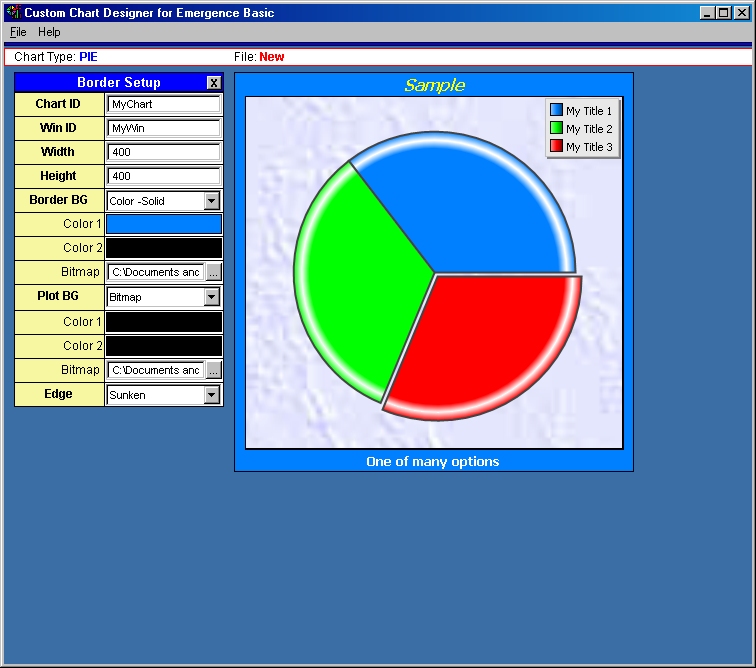Close the Border Setup panel
Screen dimensions: 756x668
[213, 83]
